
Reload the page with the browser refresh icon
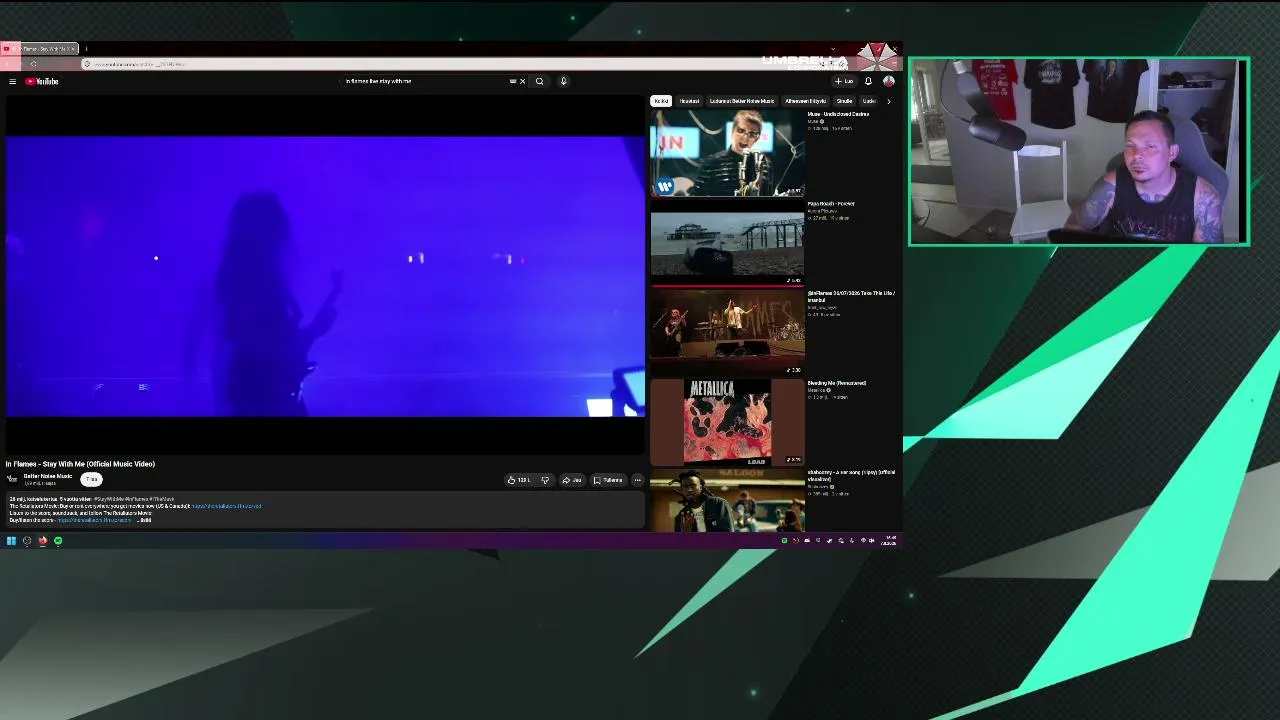[33, 64]
